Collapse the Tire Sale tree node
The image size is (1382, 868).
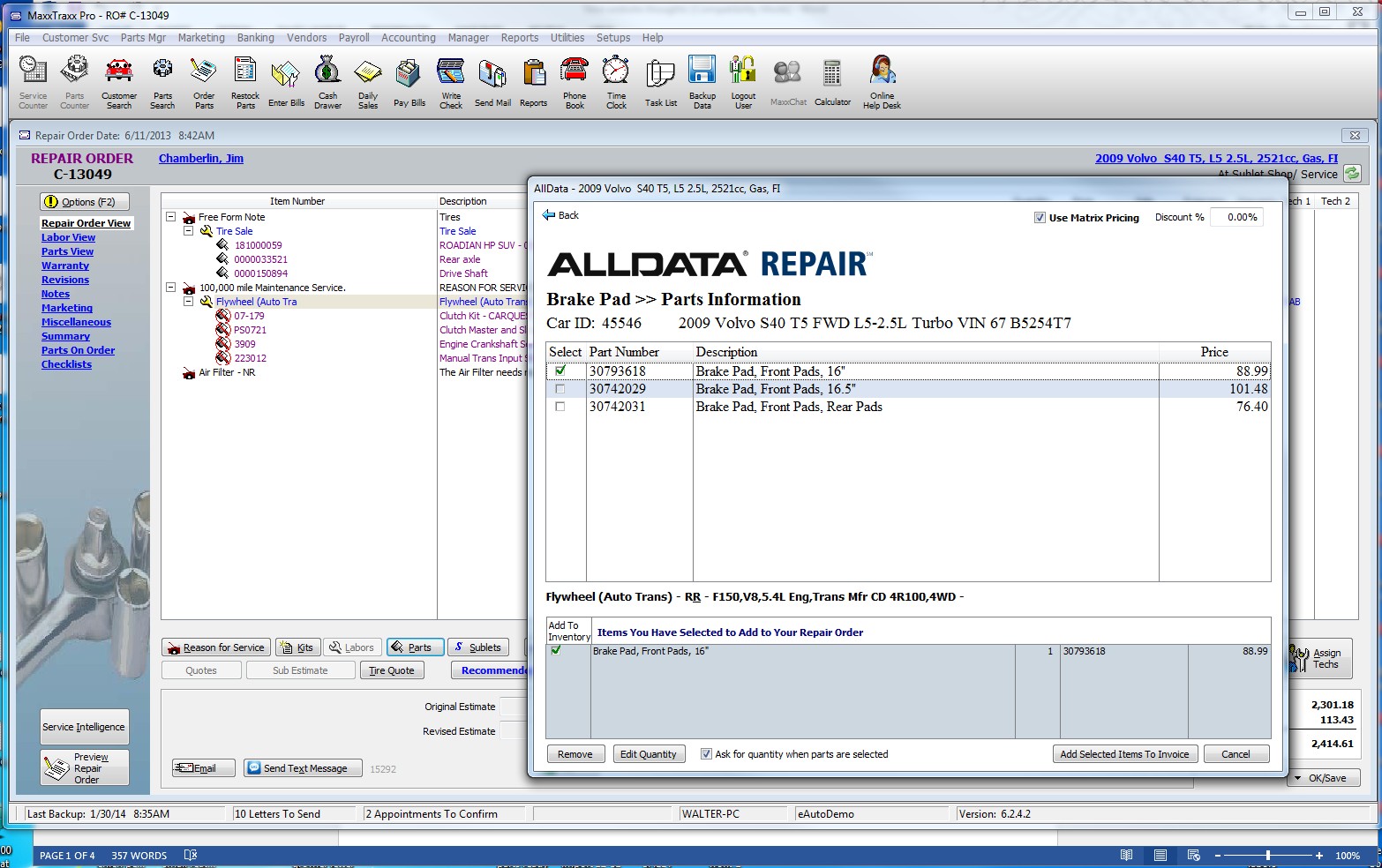click(189, 231)
